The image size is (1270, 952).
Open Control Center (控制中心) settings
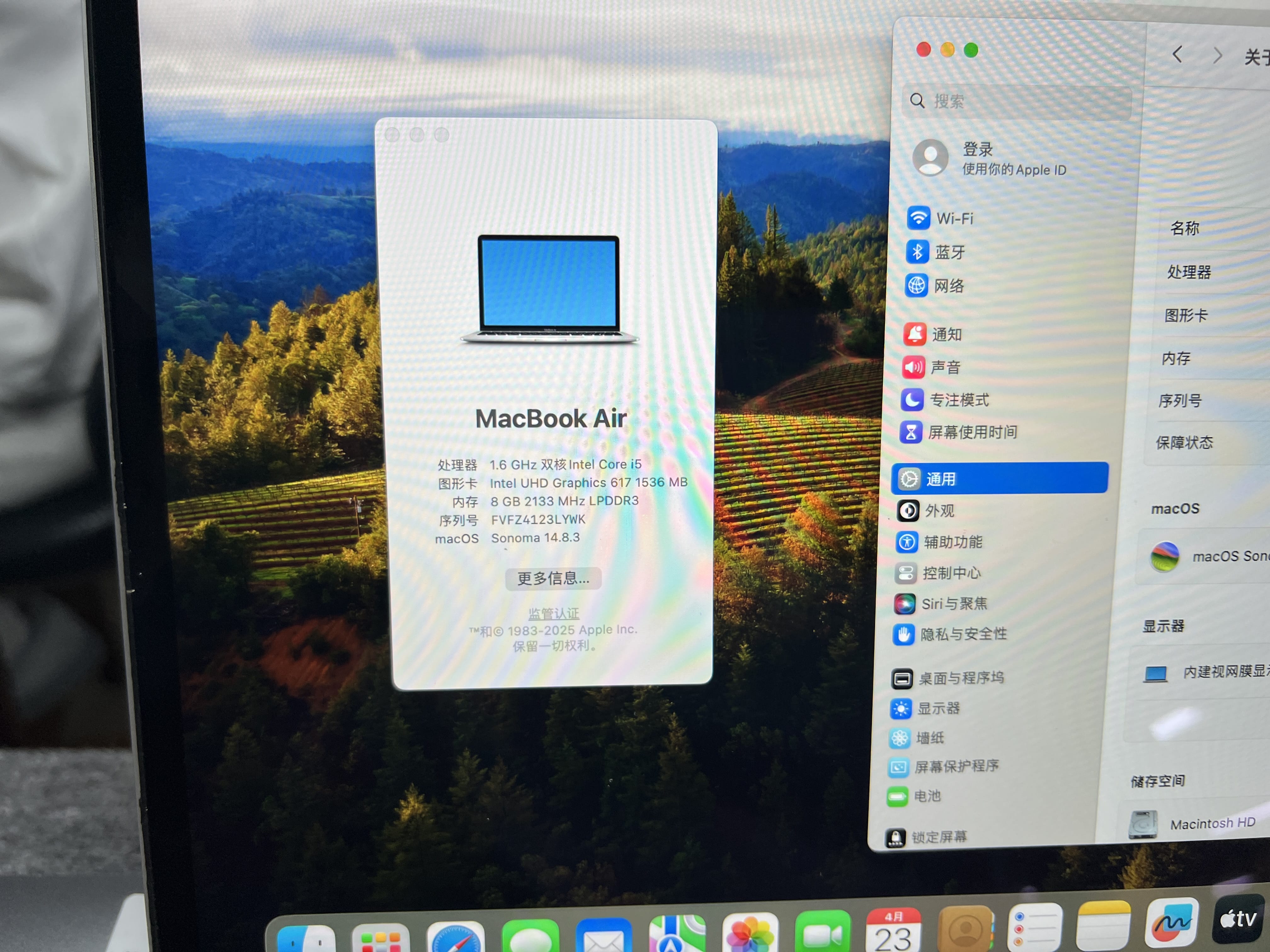pos(938,573)
